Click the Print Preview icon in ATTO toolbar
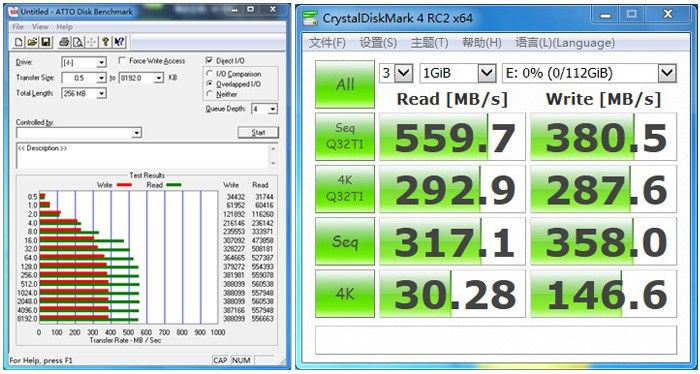The width and height of the screenshot is (700, 374). click(78, 42)
